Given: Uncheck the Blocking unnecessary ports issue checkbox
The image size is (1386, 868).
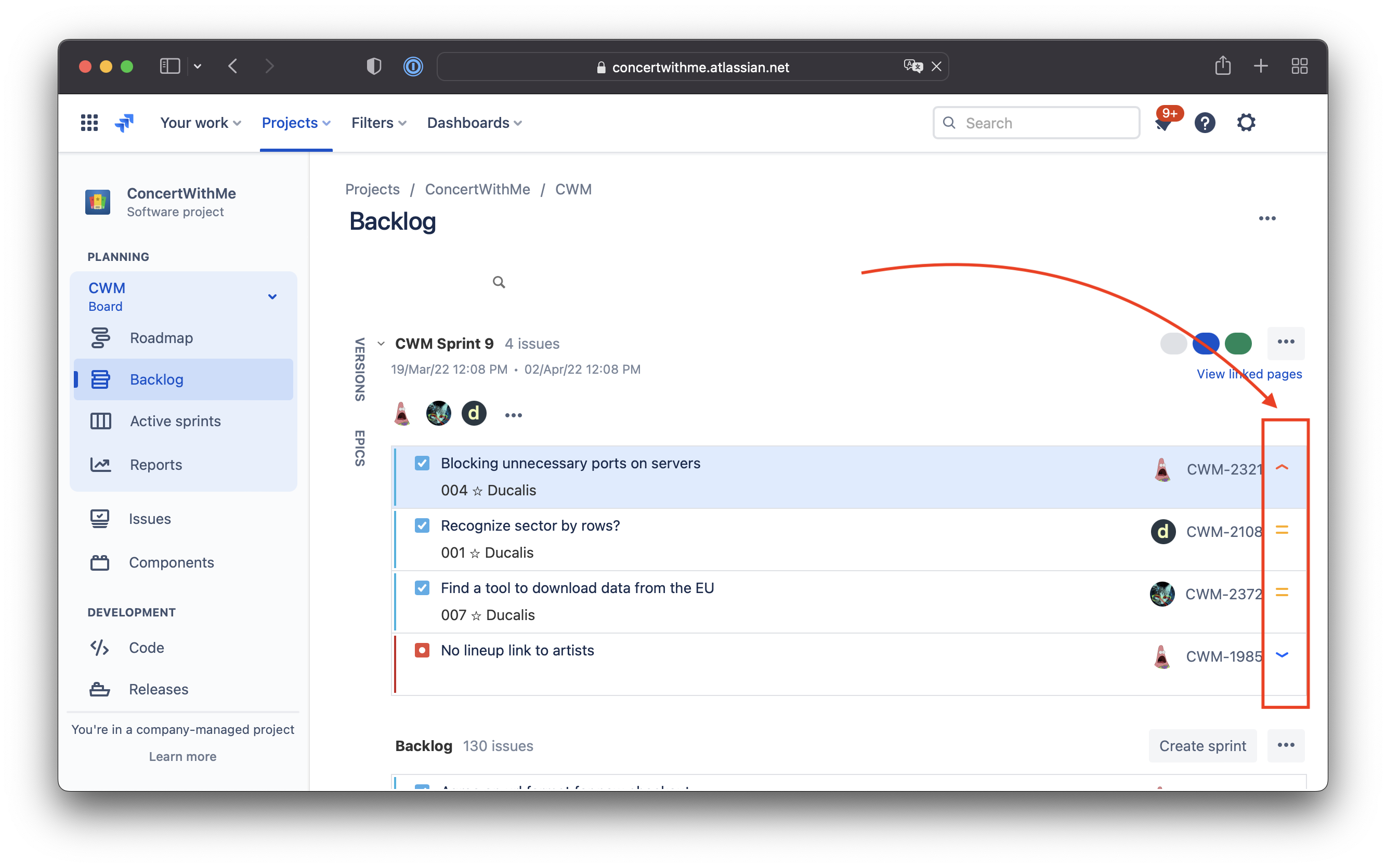Looking at the screenshot, I should click(x=423, y=463).
